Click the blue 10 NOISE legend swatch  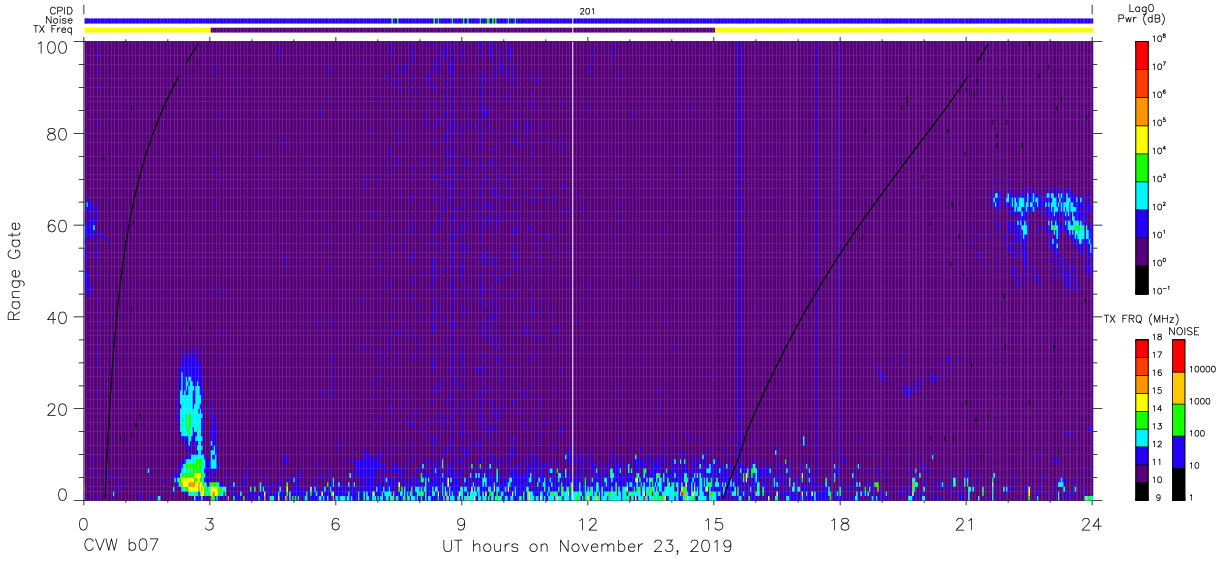pos(1178,451)
